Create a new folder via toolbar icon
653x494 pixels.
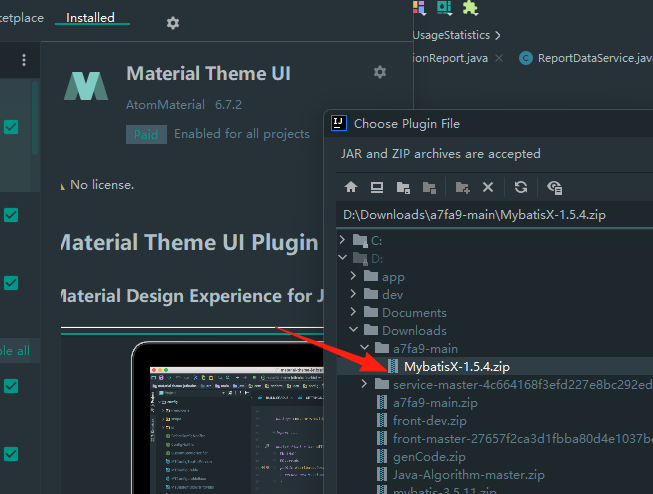pos(462,187)
